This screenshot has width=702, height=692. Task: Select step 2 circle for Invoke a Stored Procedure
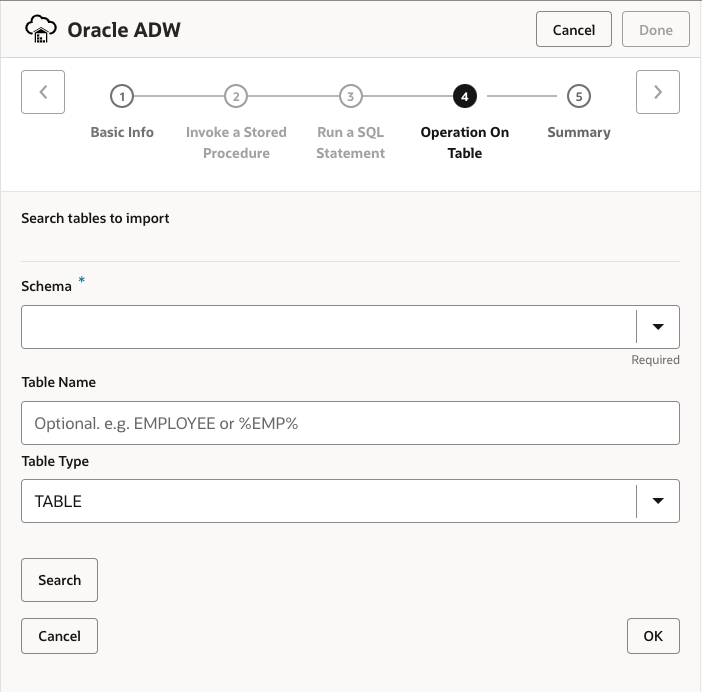236,96
